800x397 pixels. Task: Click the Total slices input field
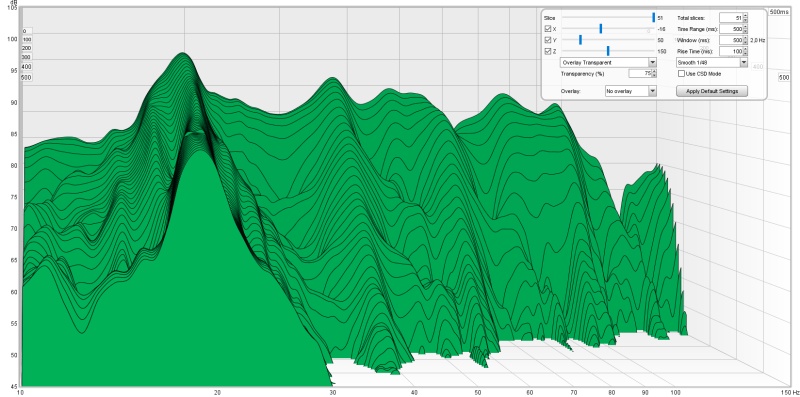731,18
